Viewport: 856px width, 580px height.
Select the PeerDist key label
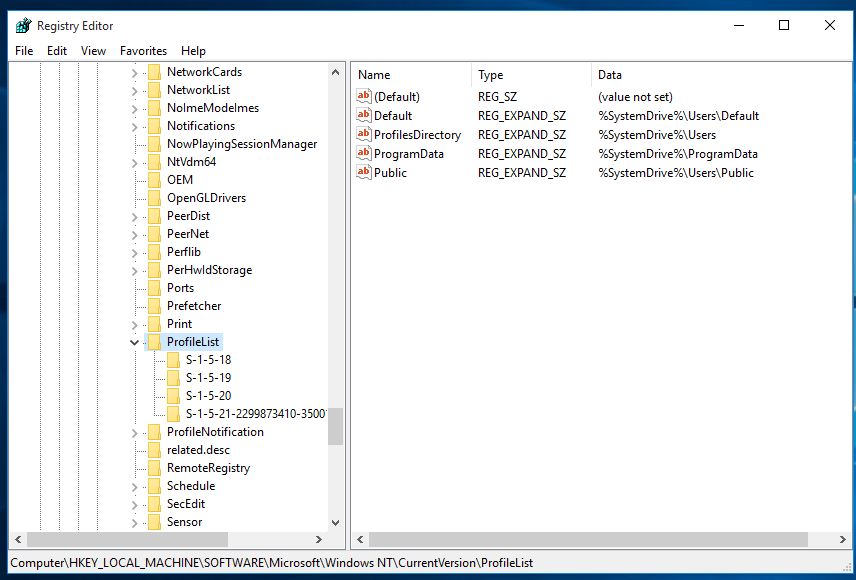point(188,216)
